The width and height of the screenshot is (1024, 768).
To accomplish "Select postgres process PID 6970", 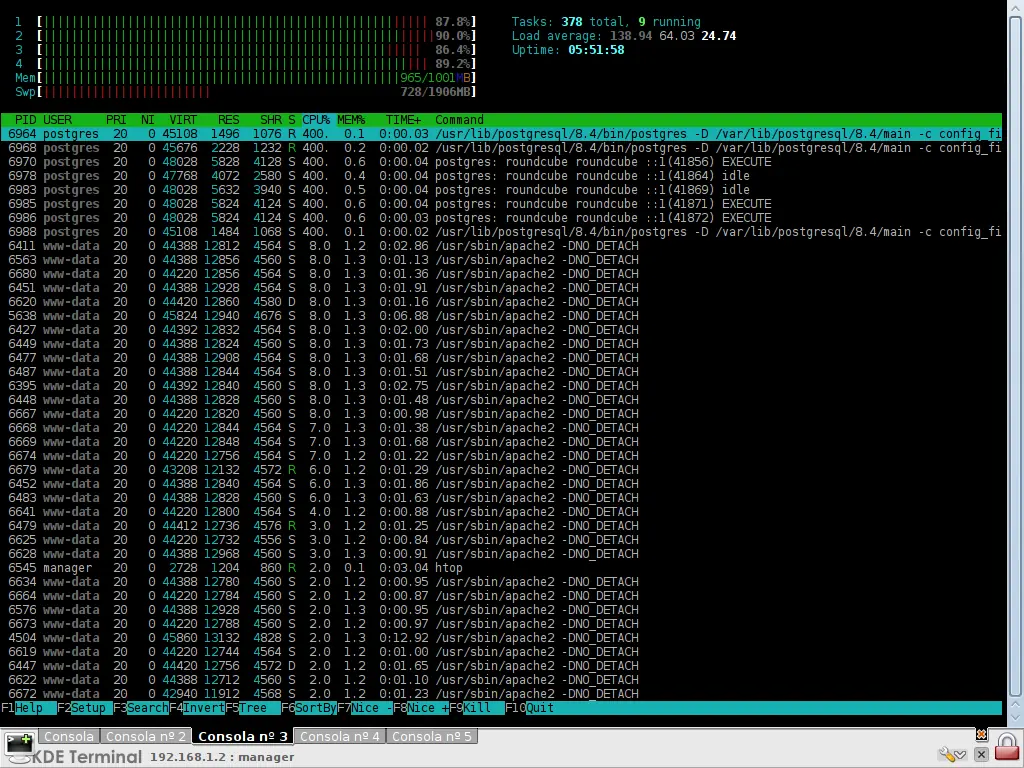I will tap(501, 162).
